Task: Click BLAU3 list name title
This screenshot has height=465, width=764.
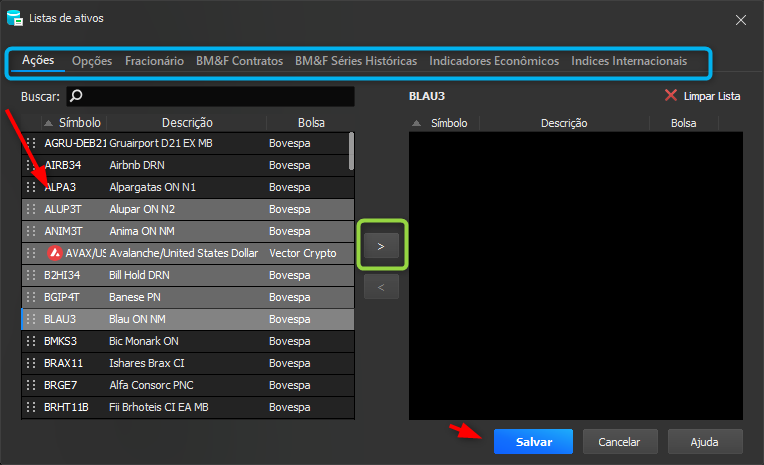Action: pyautogui.click(x=427, y=96)
